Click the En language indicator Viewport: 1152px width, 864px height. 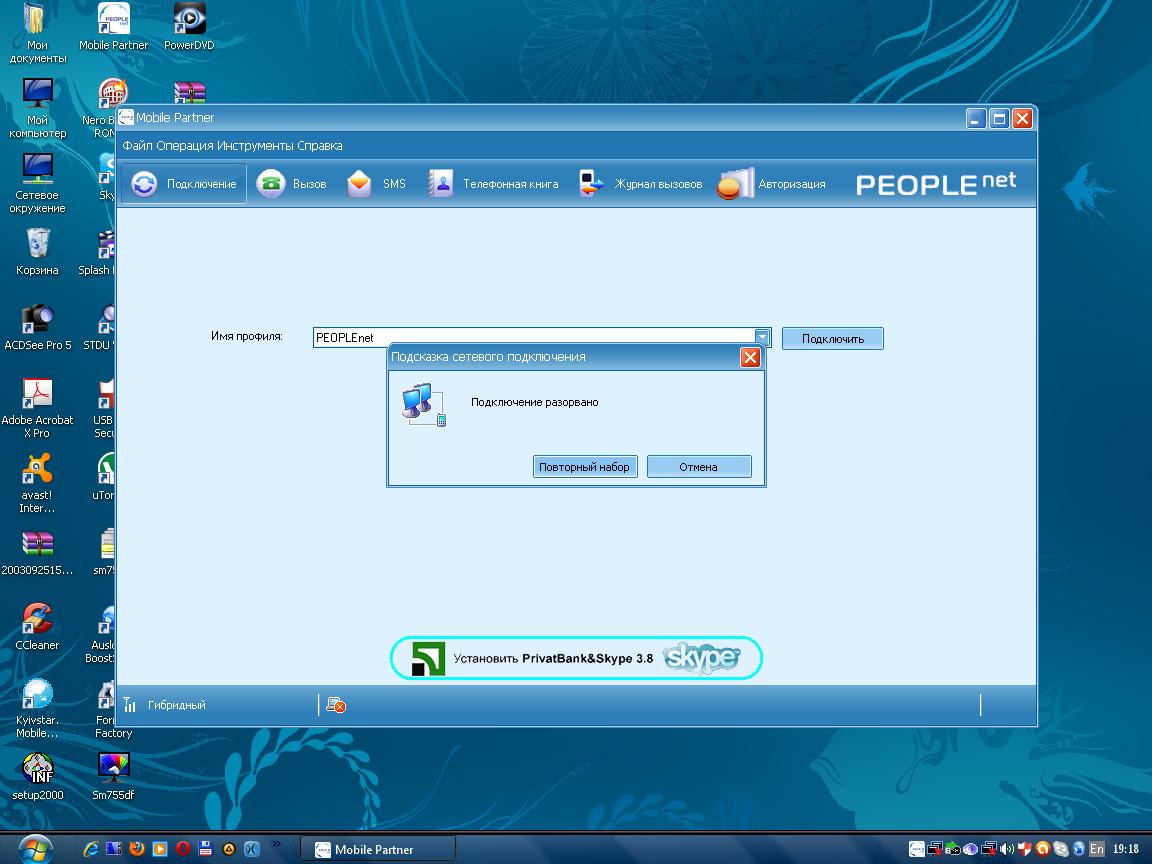click(1097, 849)
